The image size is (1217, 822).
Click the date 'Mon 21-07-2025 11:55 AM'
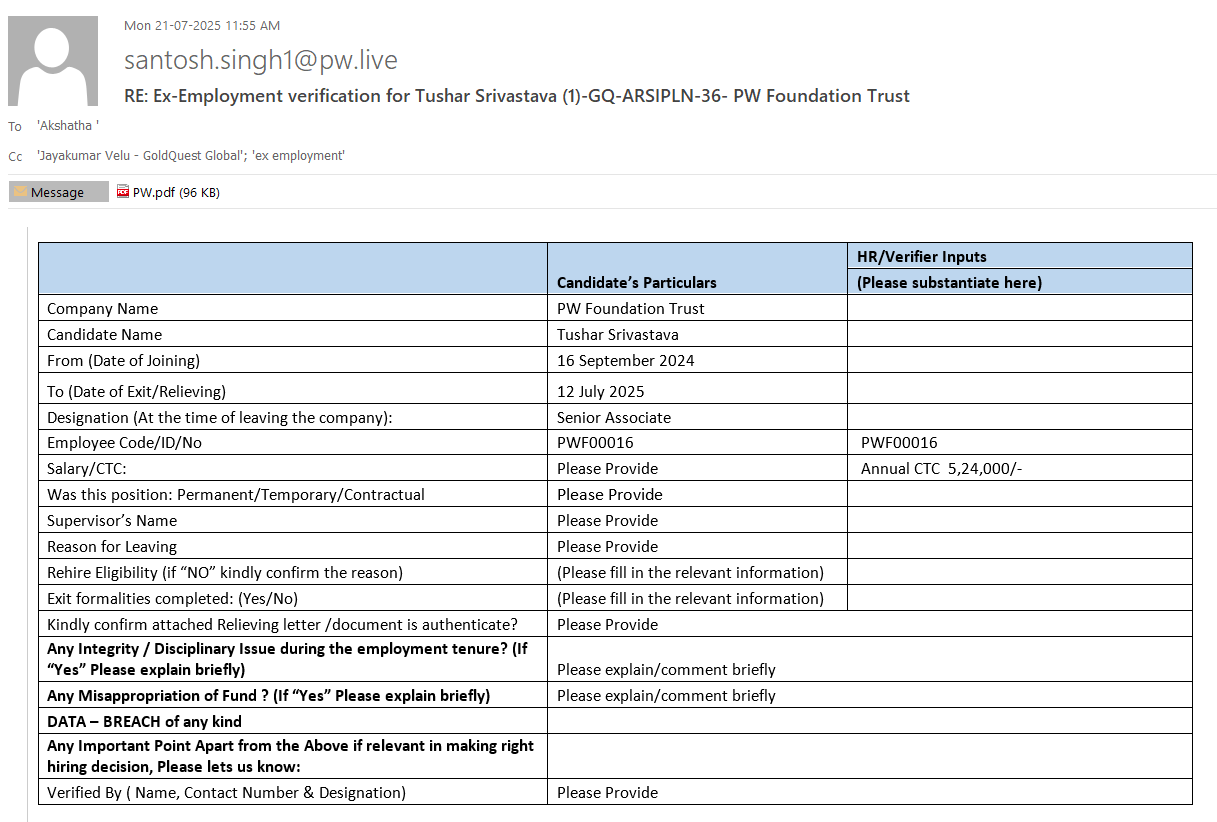coord(202,25)
